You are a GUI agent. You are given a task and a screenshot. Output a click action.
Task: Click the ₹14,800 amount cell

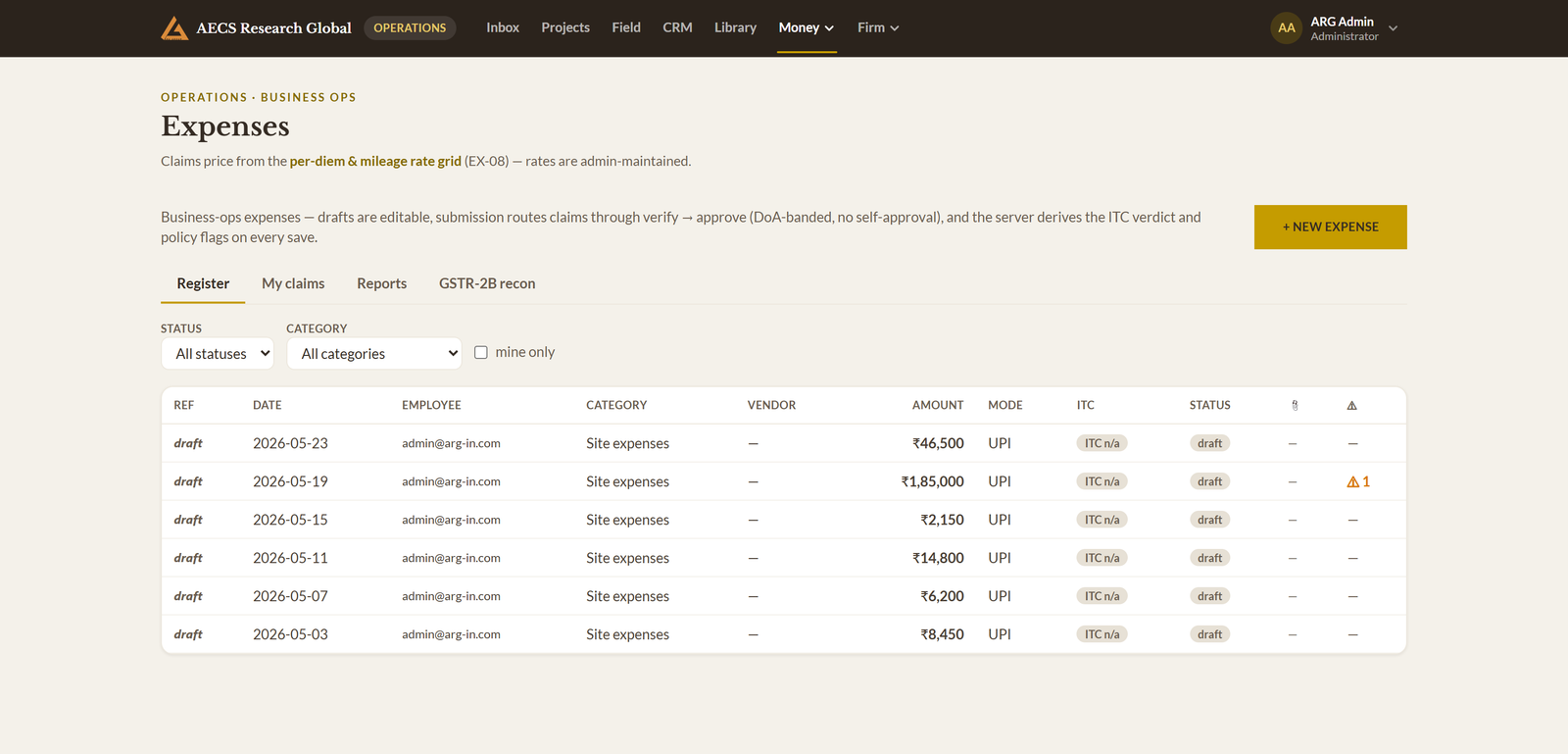938,558
